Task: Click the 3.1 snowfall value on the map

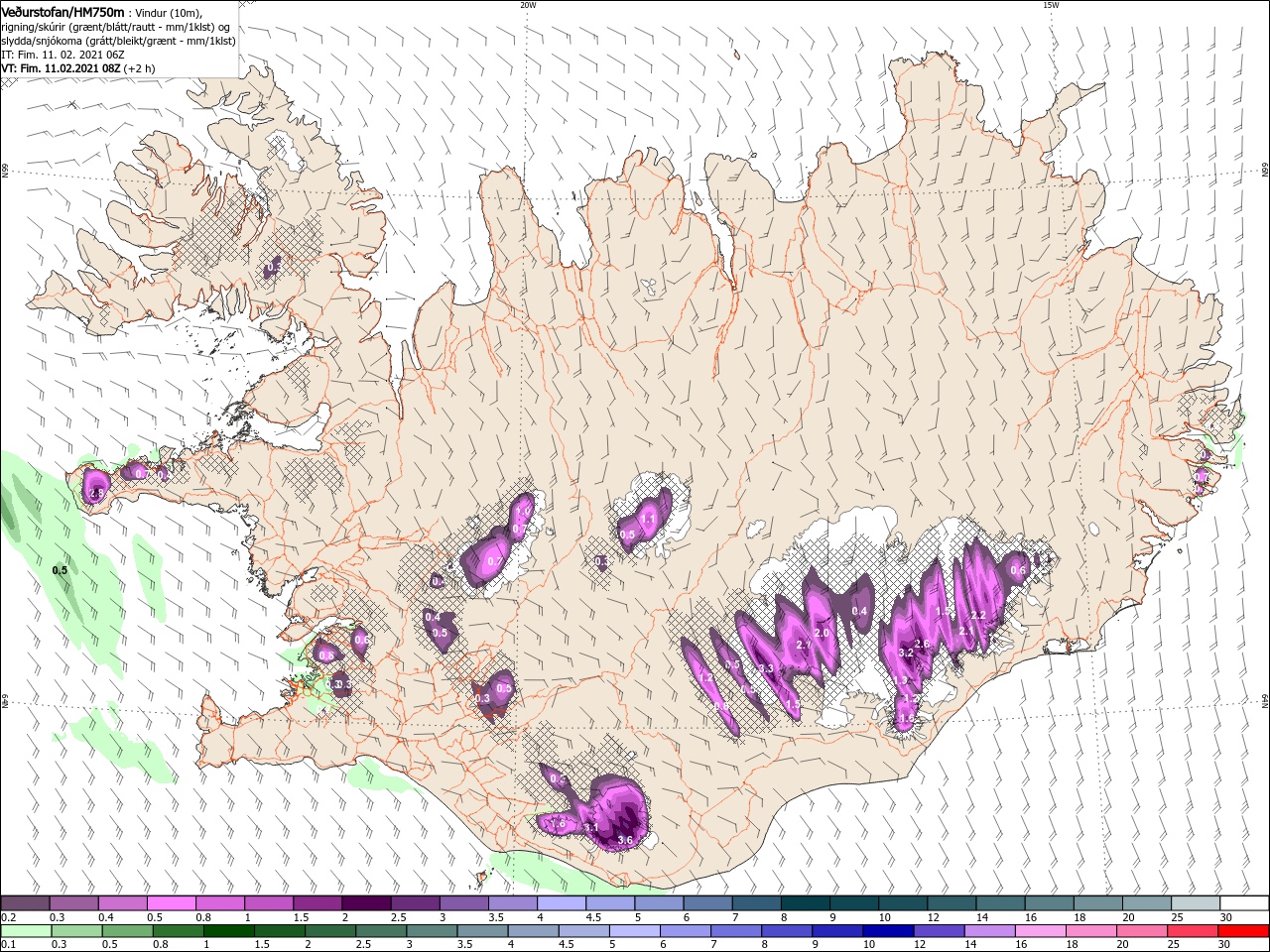Action: (x=590, y=828)
